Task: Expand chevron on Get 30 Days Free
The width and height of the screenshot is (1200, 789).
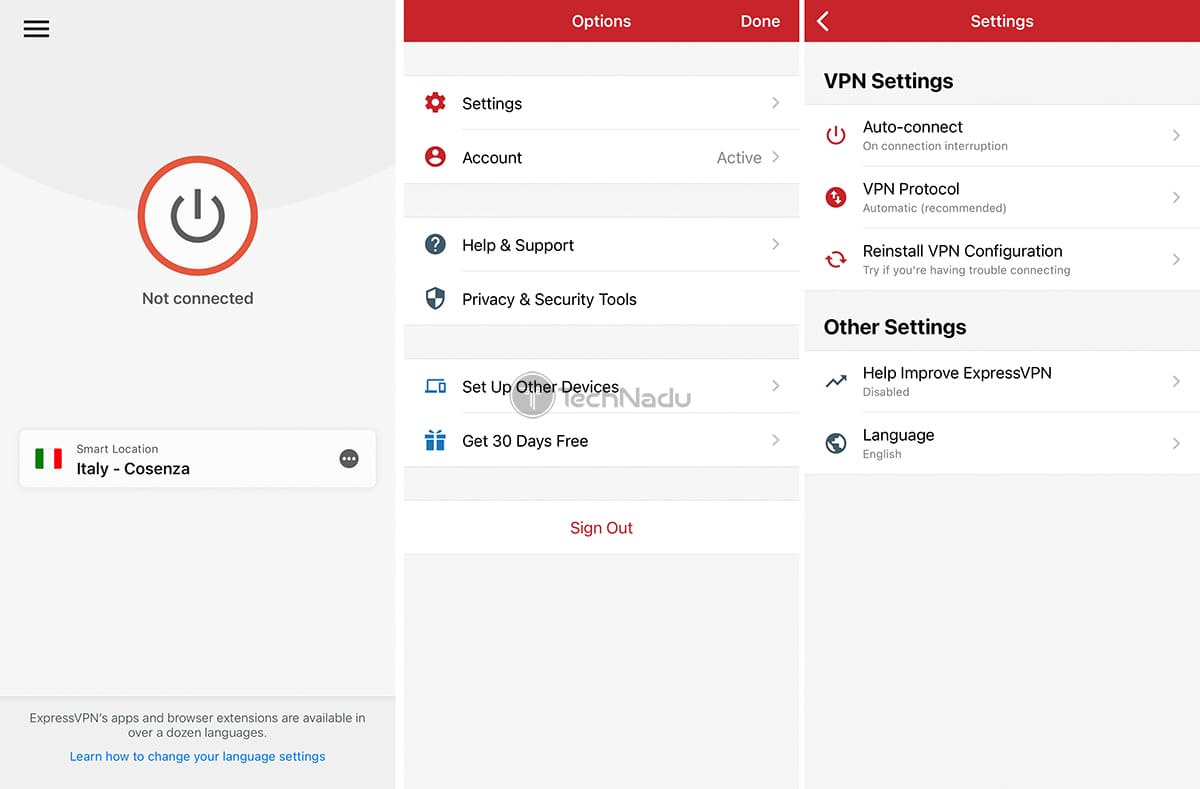Action: point(776,440)
